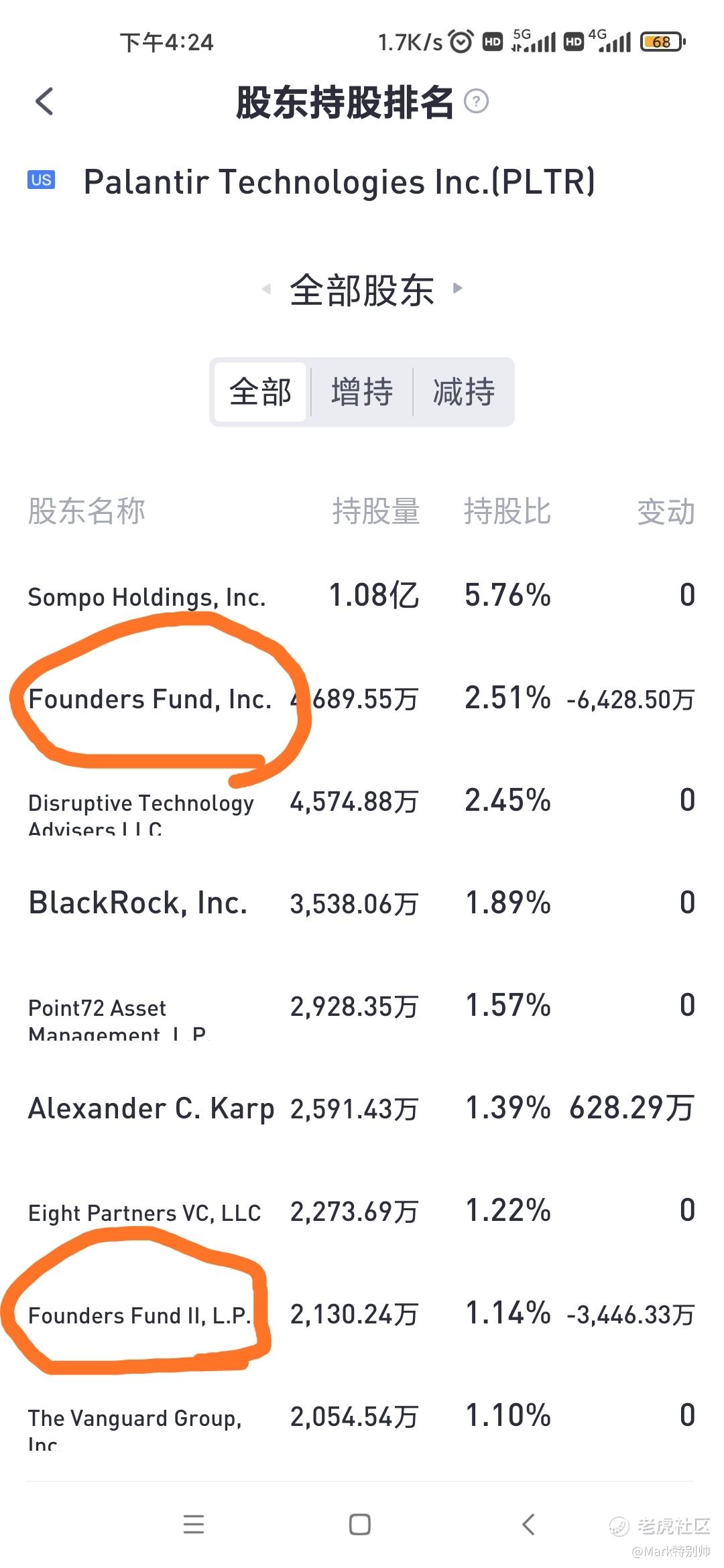Viewport: 724px width, 1568px height.
Task: Switch to the 减持 filter tab
Action: coord(464,392)
